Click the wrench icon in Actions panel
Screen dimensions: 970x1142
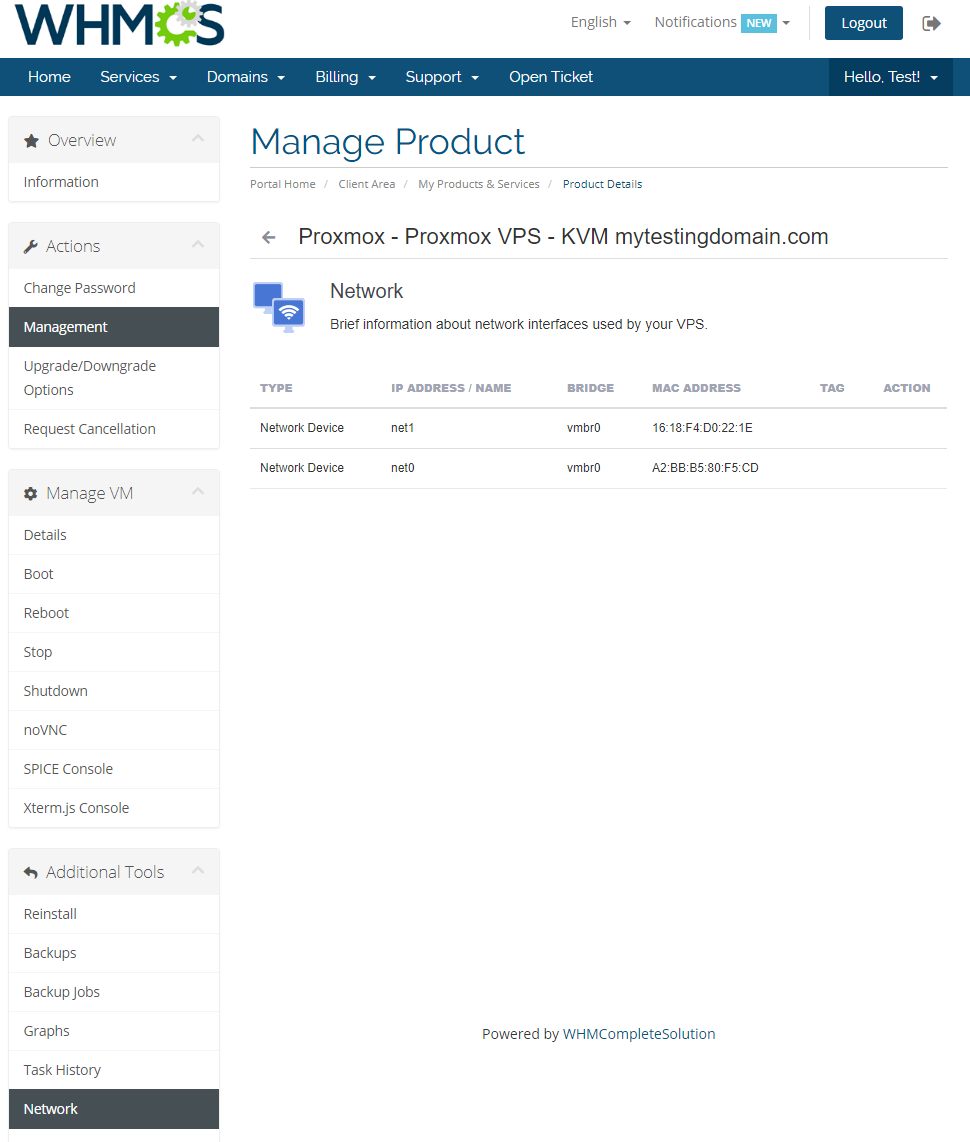[x=31, y=247]
